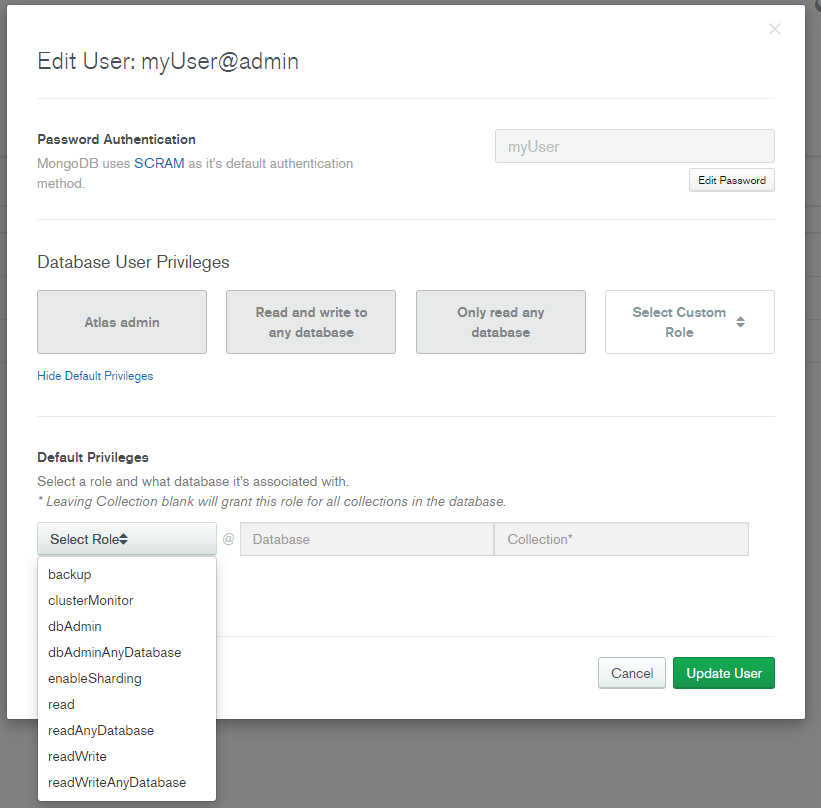Viewport: 821px width, 808px height.
Task: Open the Select Custom Role dropdown
Action: point(689,322)
